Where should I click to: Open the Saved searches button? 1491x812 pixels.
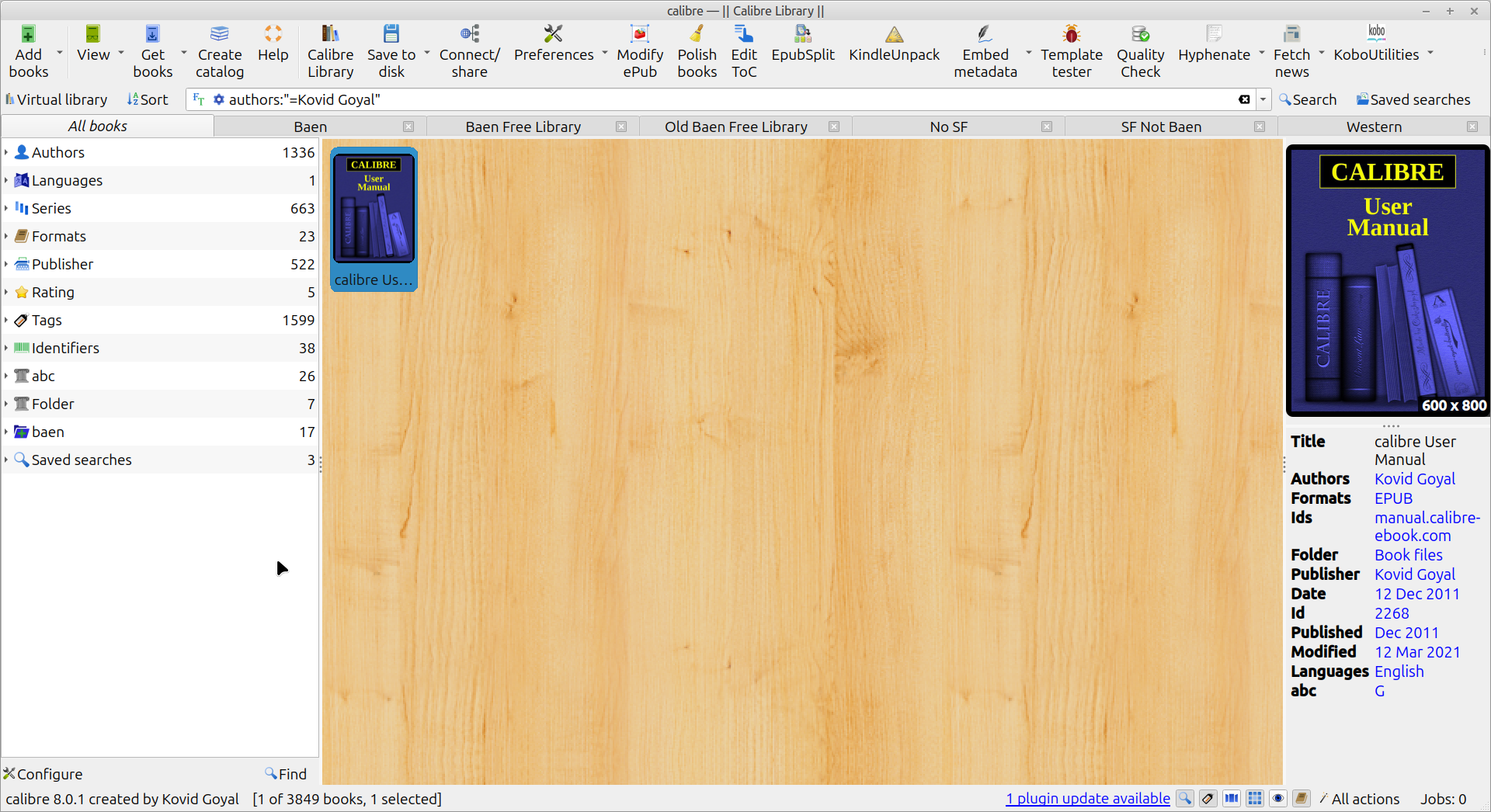[1413, 99]
